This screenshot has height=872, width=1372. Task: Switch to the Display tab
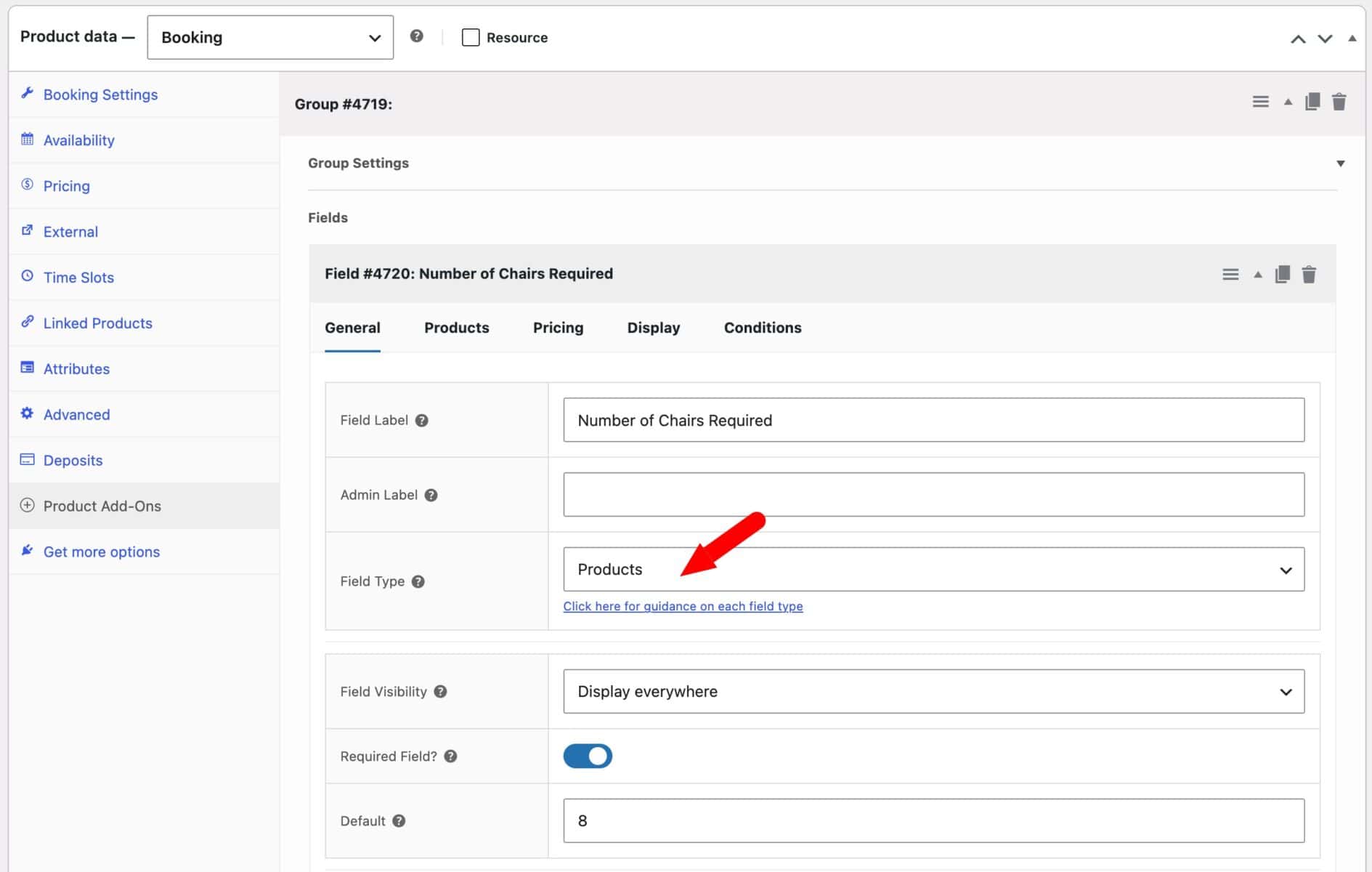pos(654,328)
